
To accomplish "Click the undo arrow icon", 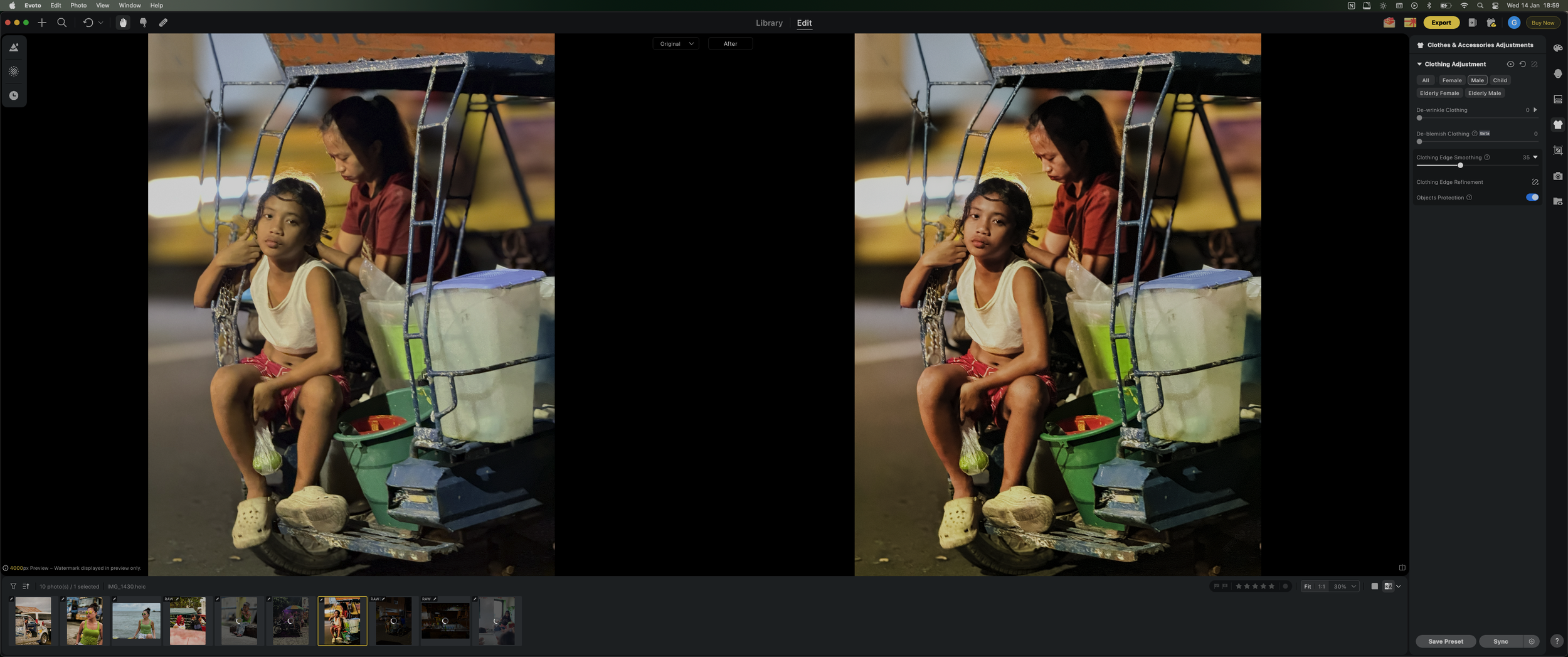I will [x=88, y=23].
